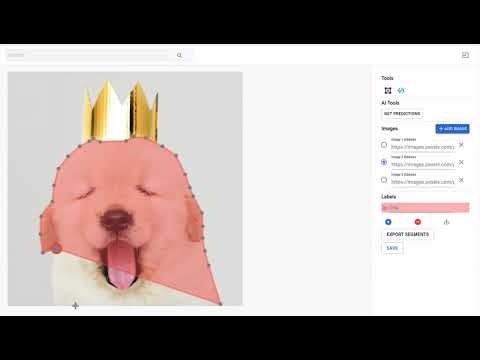Select the second image radio button

[x=384, y=162]
